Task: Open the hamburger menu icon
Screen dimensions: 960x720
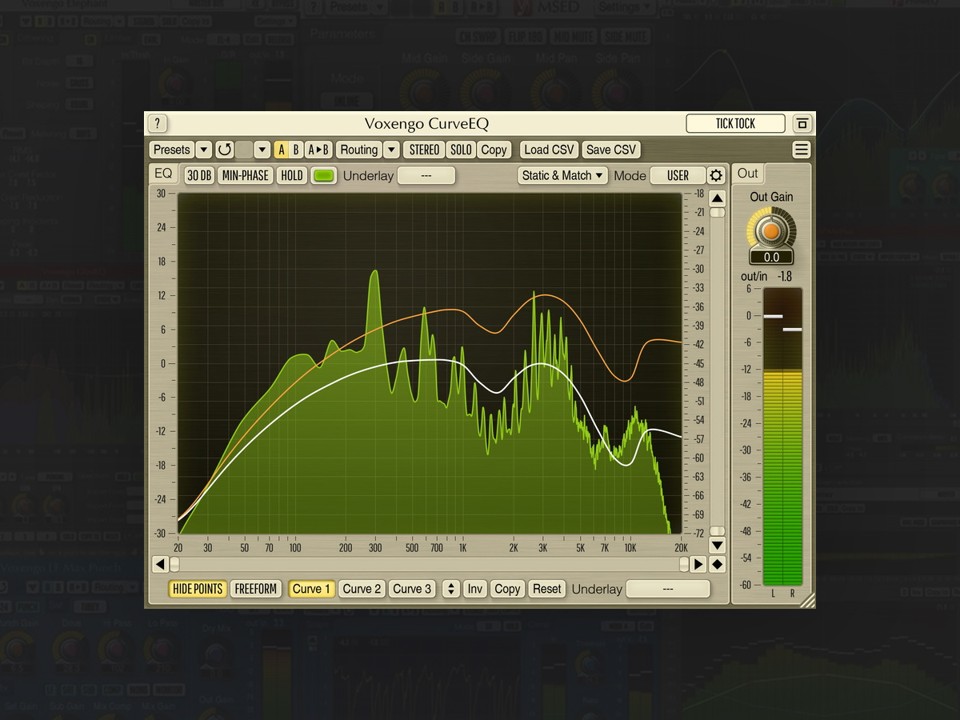Action: pos(801,150)
